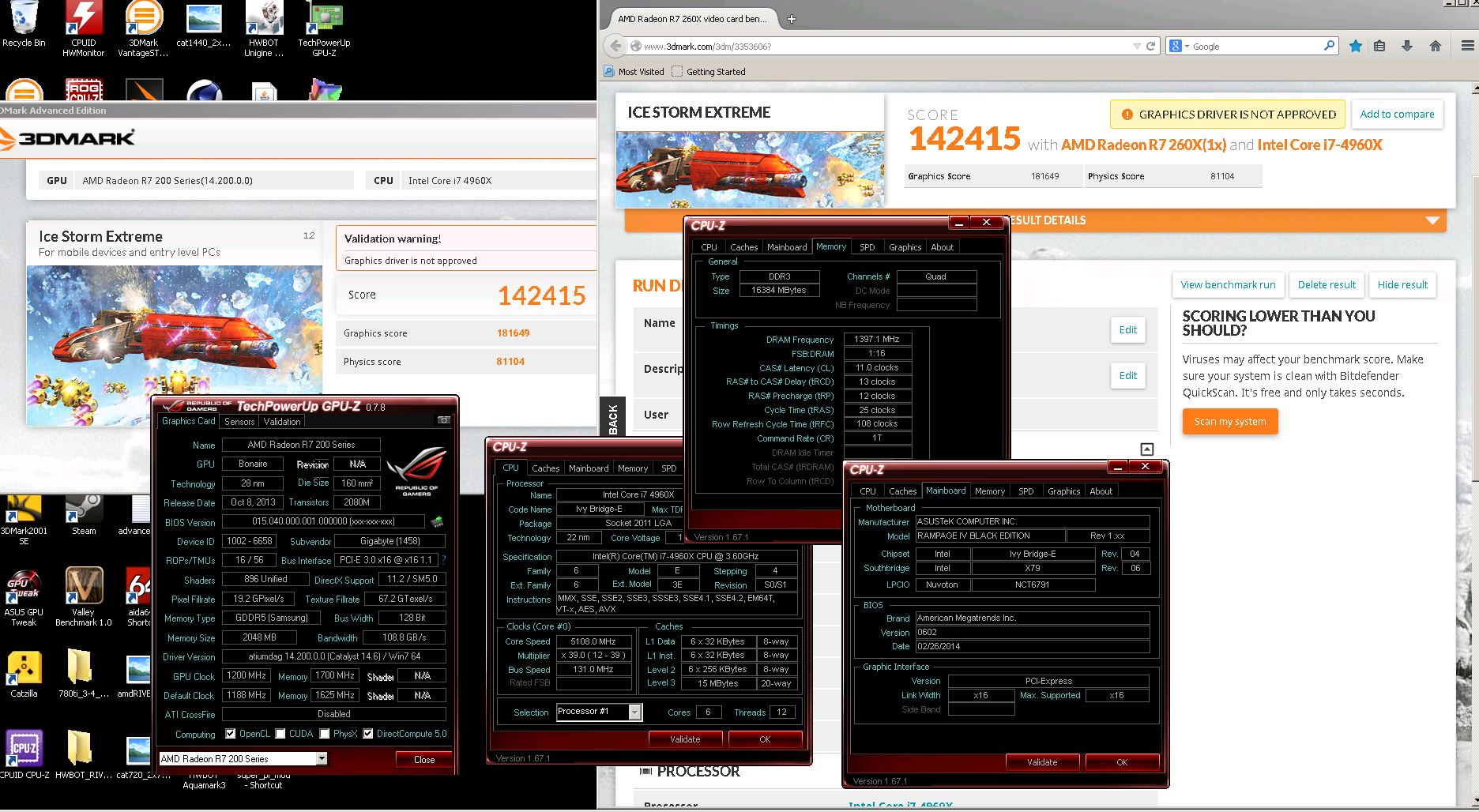Image resolution: width=1479 pixels, height=812 pixels.
Task: Toggle the PhysX checkbox in GPU-Z
Action: [x=325, y=734]
